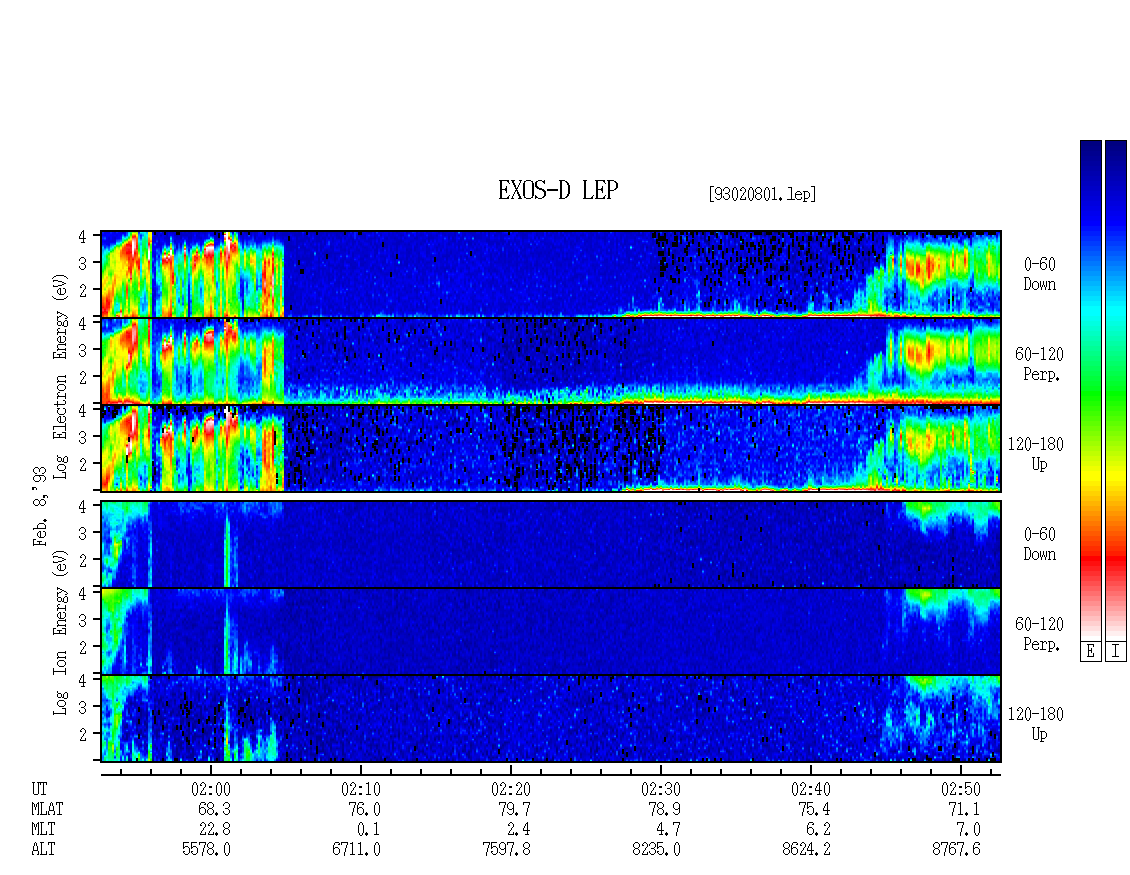The width and height of the screenshot is (1130, 875).
Task: Click the 02:20 UT tick label
Action: coord(511,789)
